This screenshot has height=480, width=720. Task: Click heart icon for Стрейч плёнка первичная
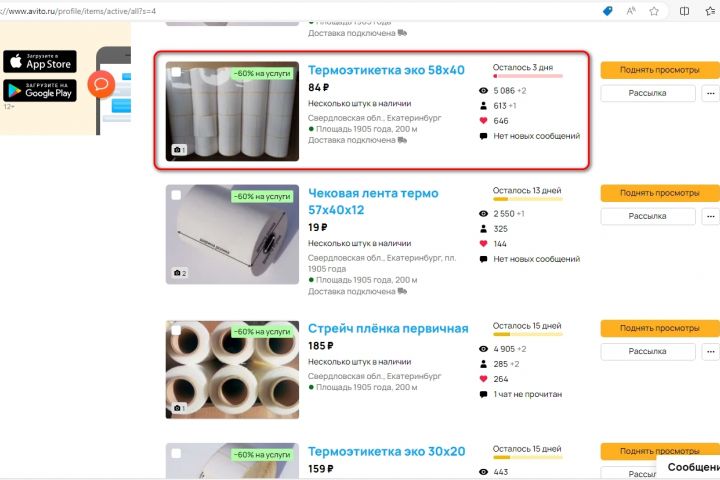click(x=483, y=379)
